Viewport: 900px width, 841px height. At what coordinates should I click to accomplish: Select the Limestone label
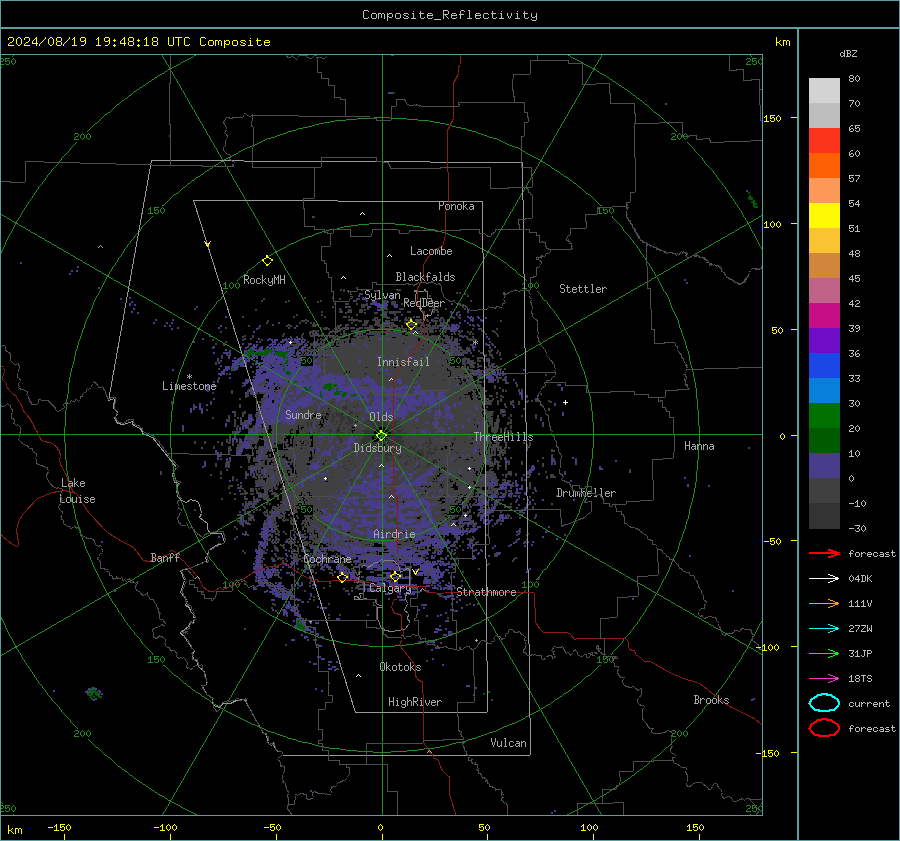point(189,386)
